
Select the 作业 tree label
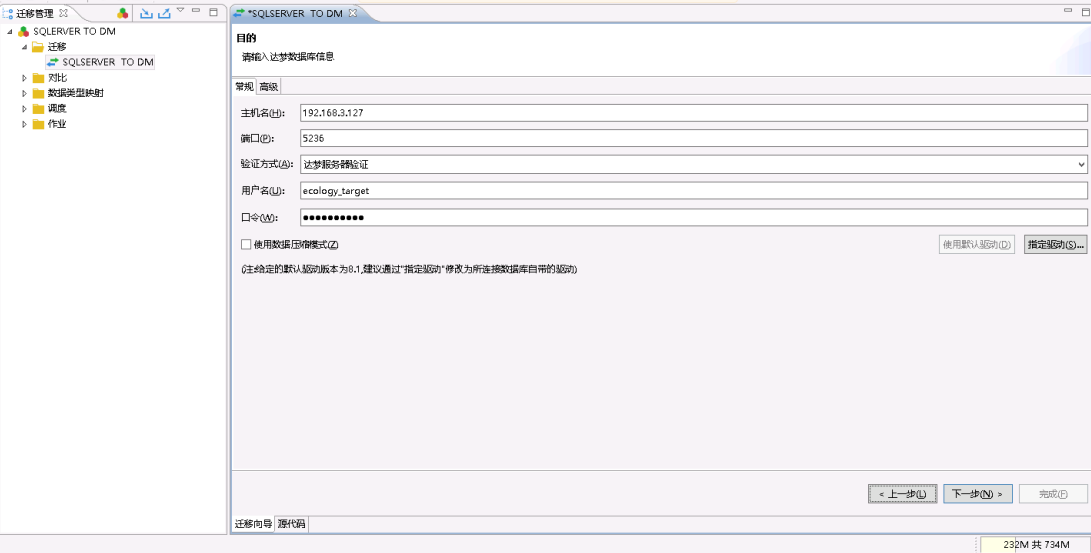click(x=57, y=124)
